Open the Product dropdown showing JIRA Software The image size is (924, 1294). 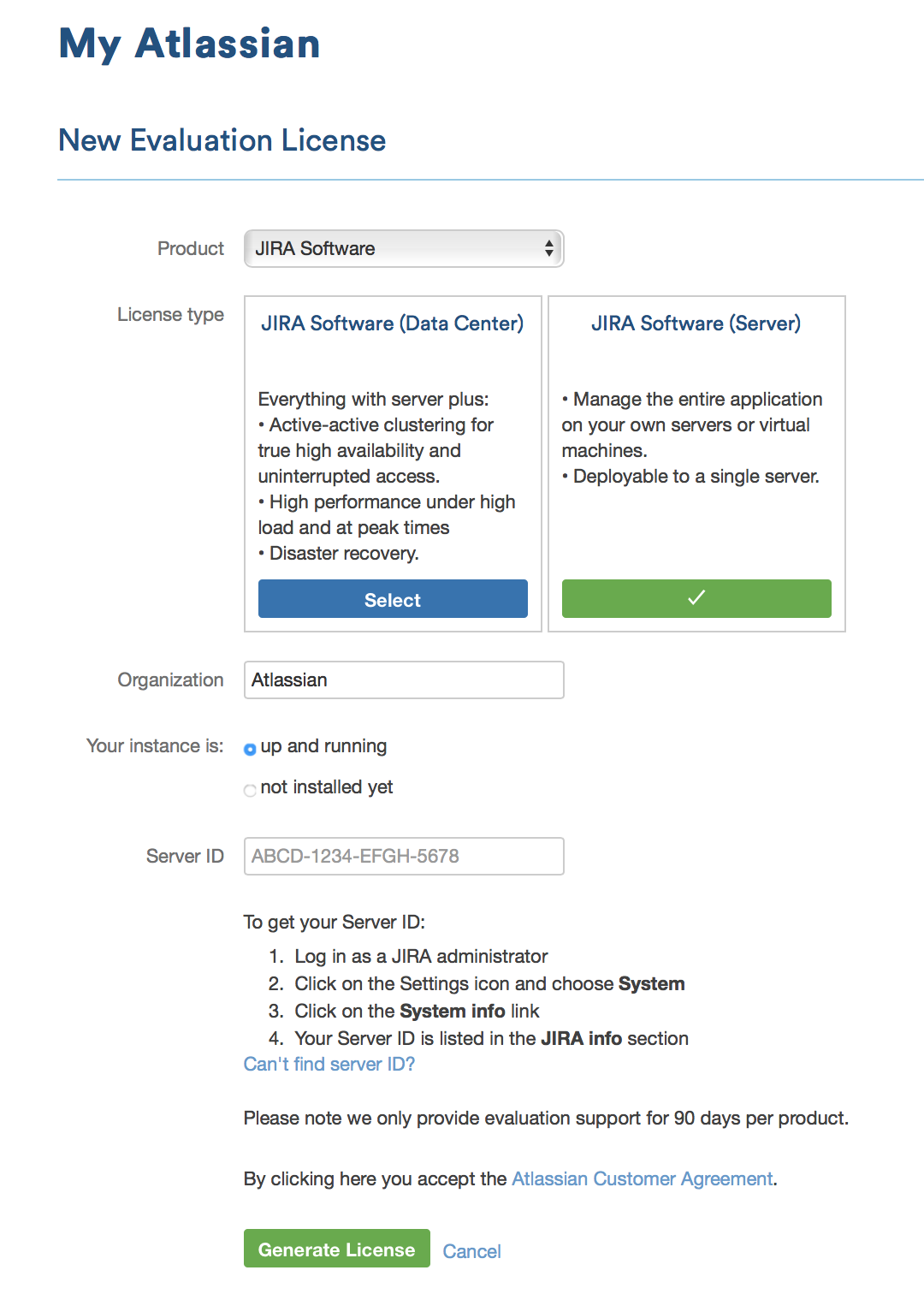[404, 248]
